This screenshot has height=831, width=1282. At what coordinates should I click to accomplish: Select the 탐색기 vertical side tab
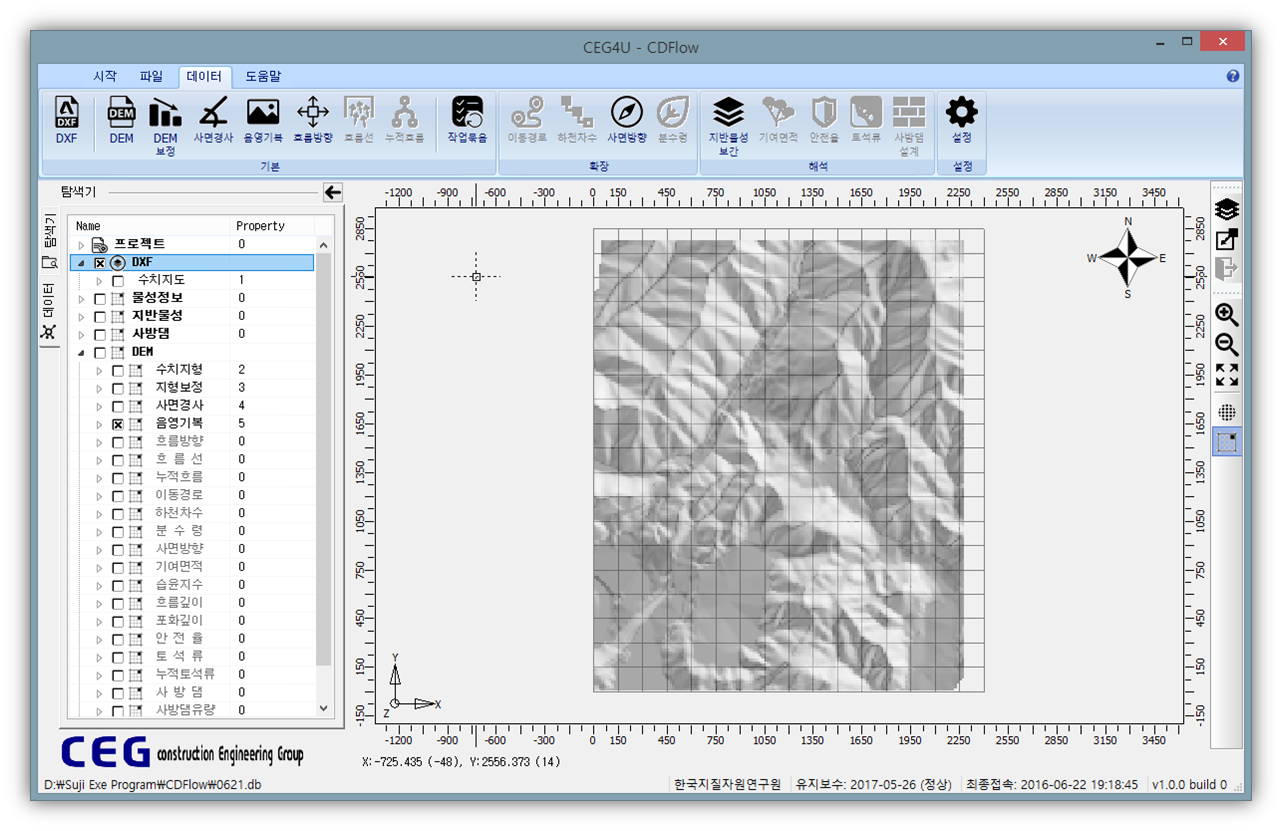tap(48, 241)
